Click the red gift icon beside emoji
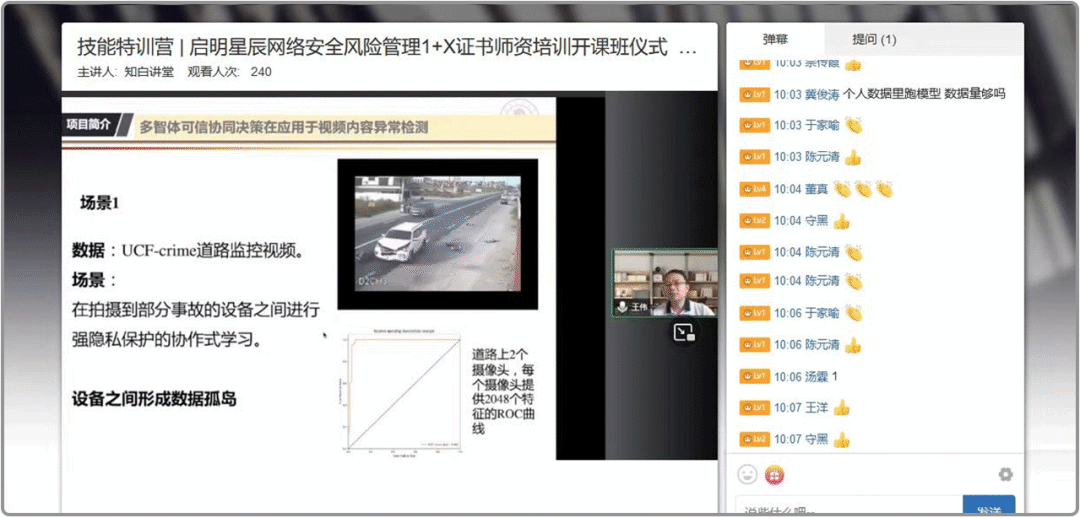 774,474
